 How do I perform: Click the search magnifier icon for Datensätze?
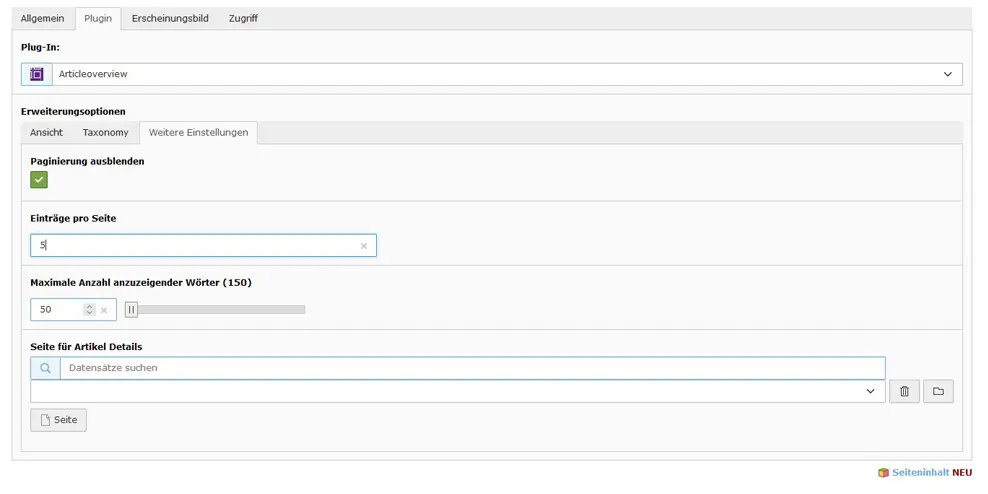click(x=45, y=368)
